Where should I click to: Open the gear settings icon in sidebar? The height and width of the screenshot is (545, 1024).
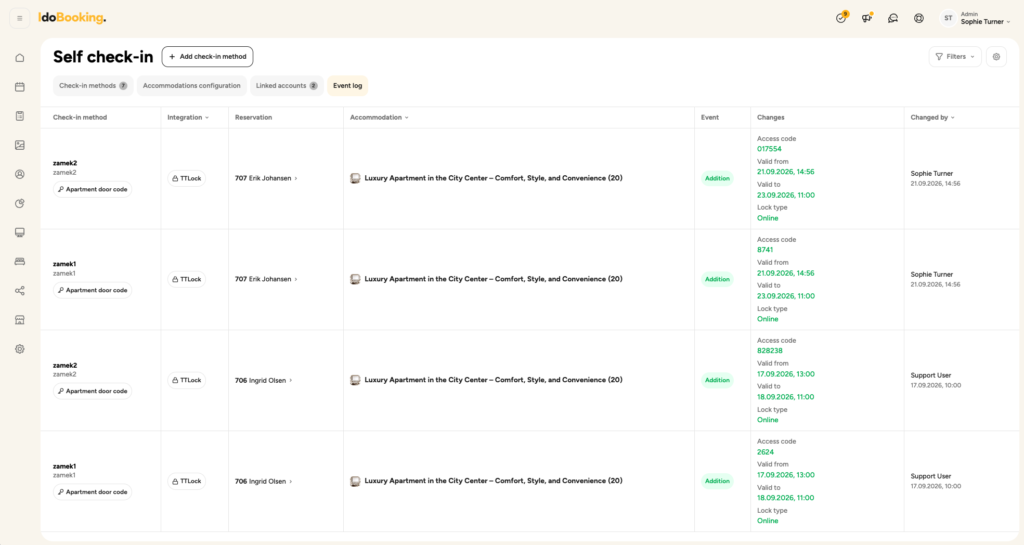[20, 349]
